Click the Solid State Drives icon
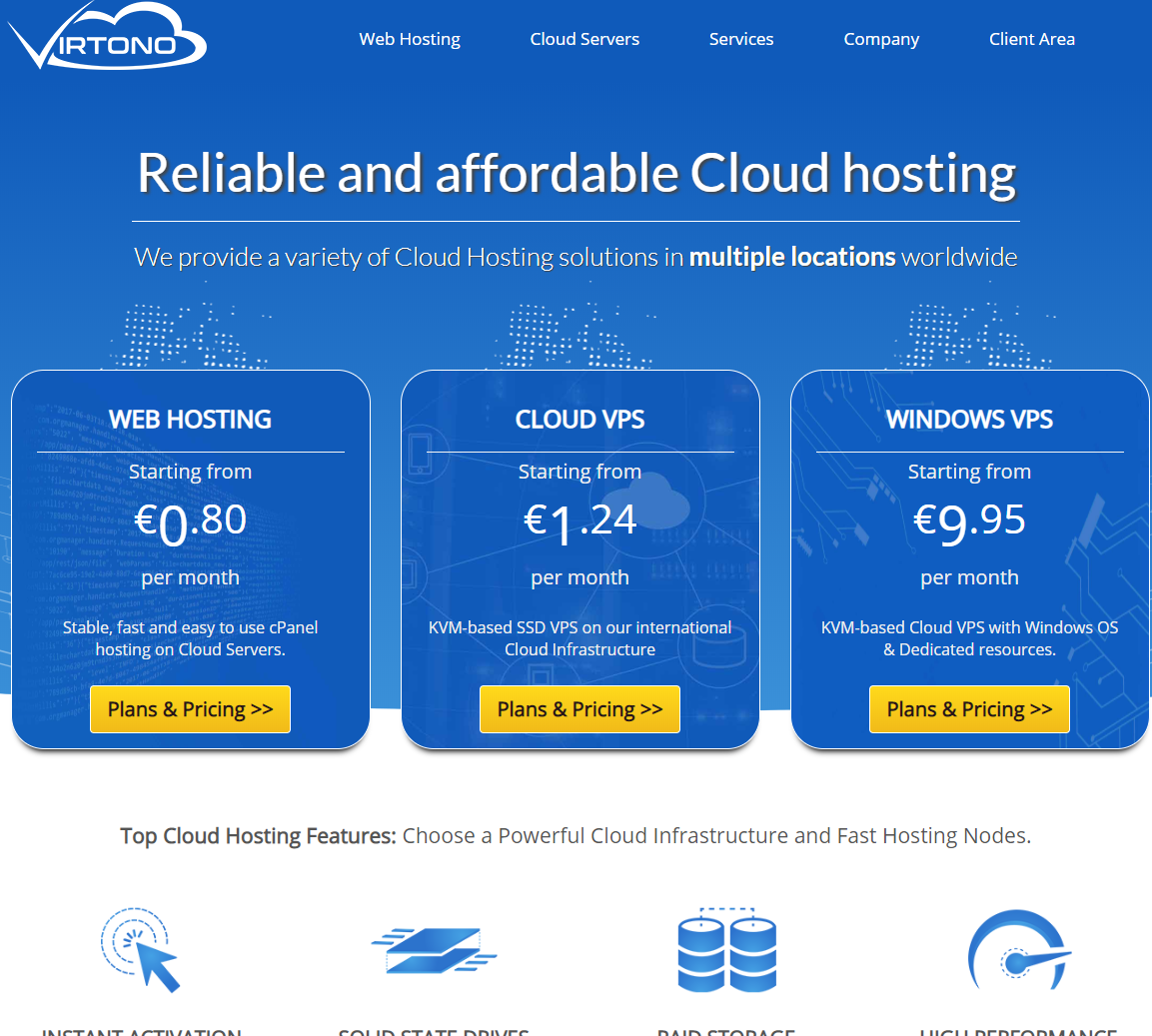Viewport: 1152px width, 1036px height. 435,949
